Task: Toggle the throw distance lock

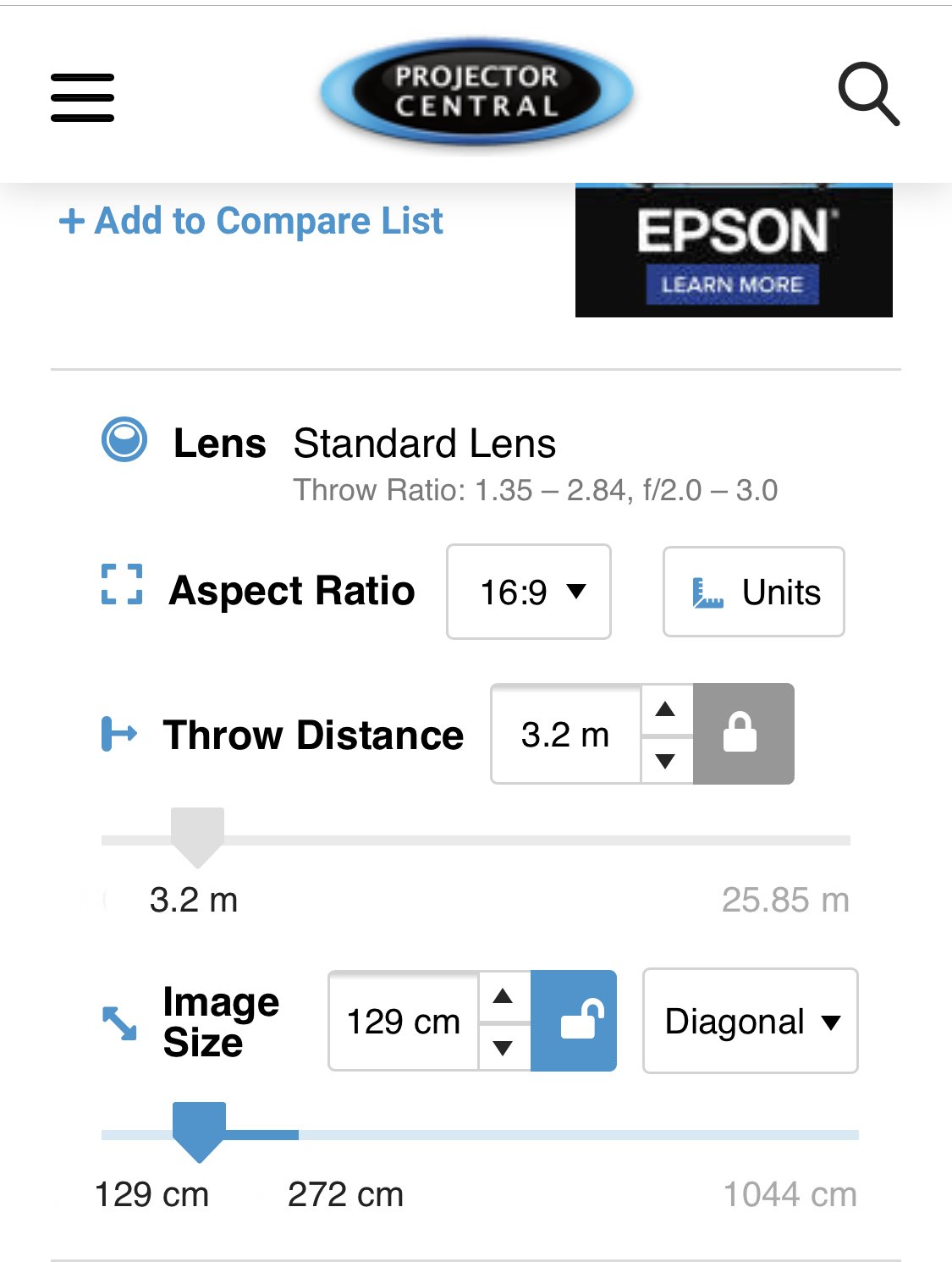Action: (x=743, y=734)
